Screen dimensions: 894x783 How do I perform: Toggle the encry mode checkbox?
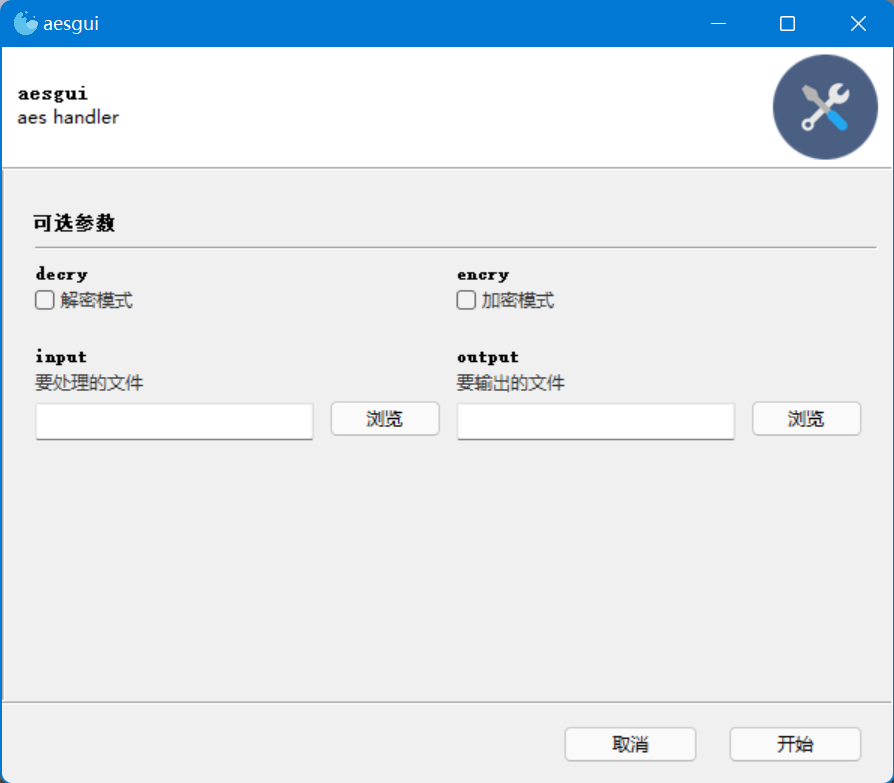[465, 299]
